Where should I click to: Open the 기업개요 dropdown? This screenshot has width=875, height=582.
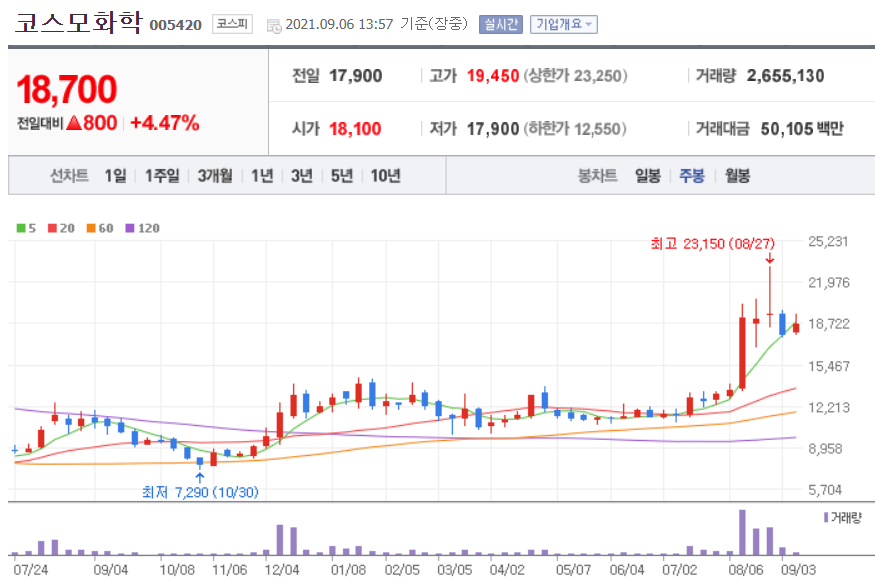pyautogui.click(x=564, y=25)
